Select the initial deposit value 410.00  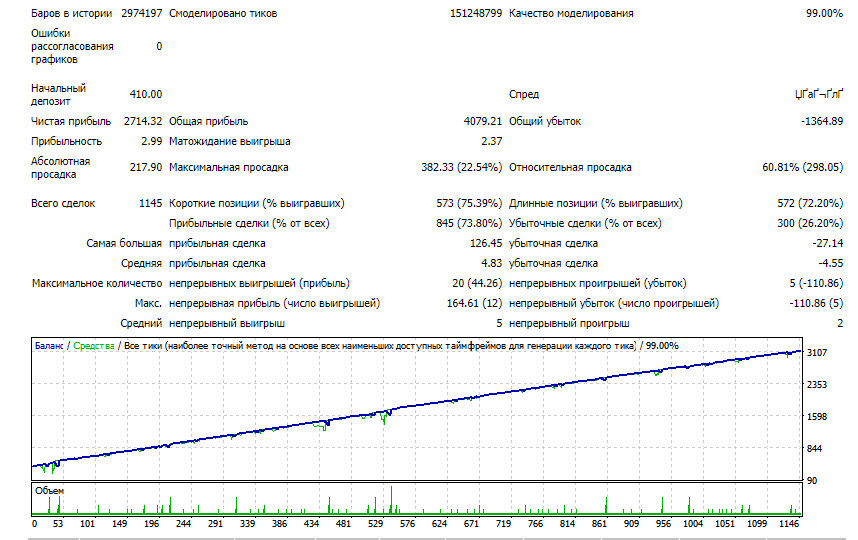tap(146, 94)
